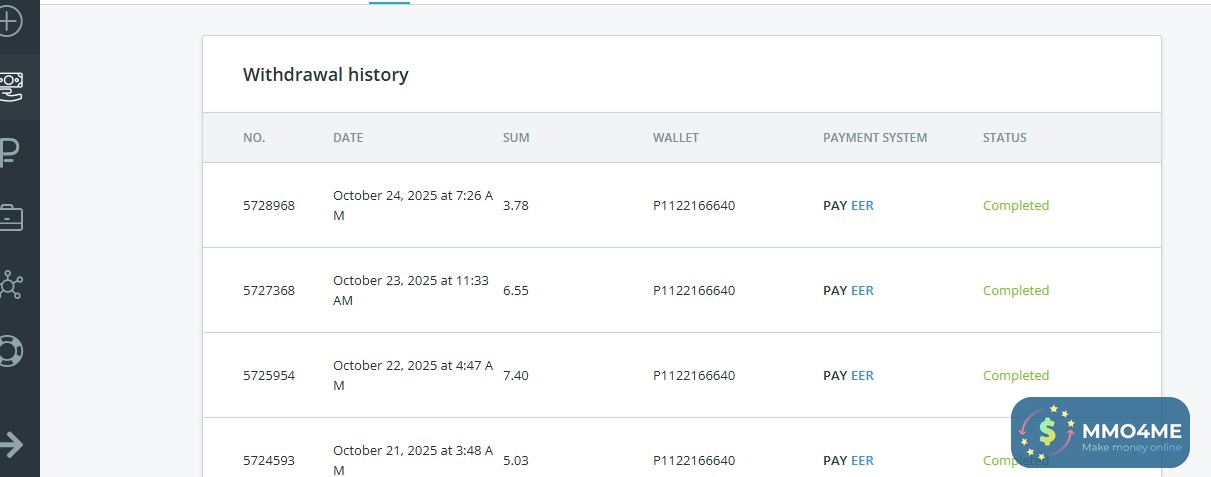Open the briefcase sidebar icon

pos(11,217)
